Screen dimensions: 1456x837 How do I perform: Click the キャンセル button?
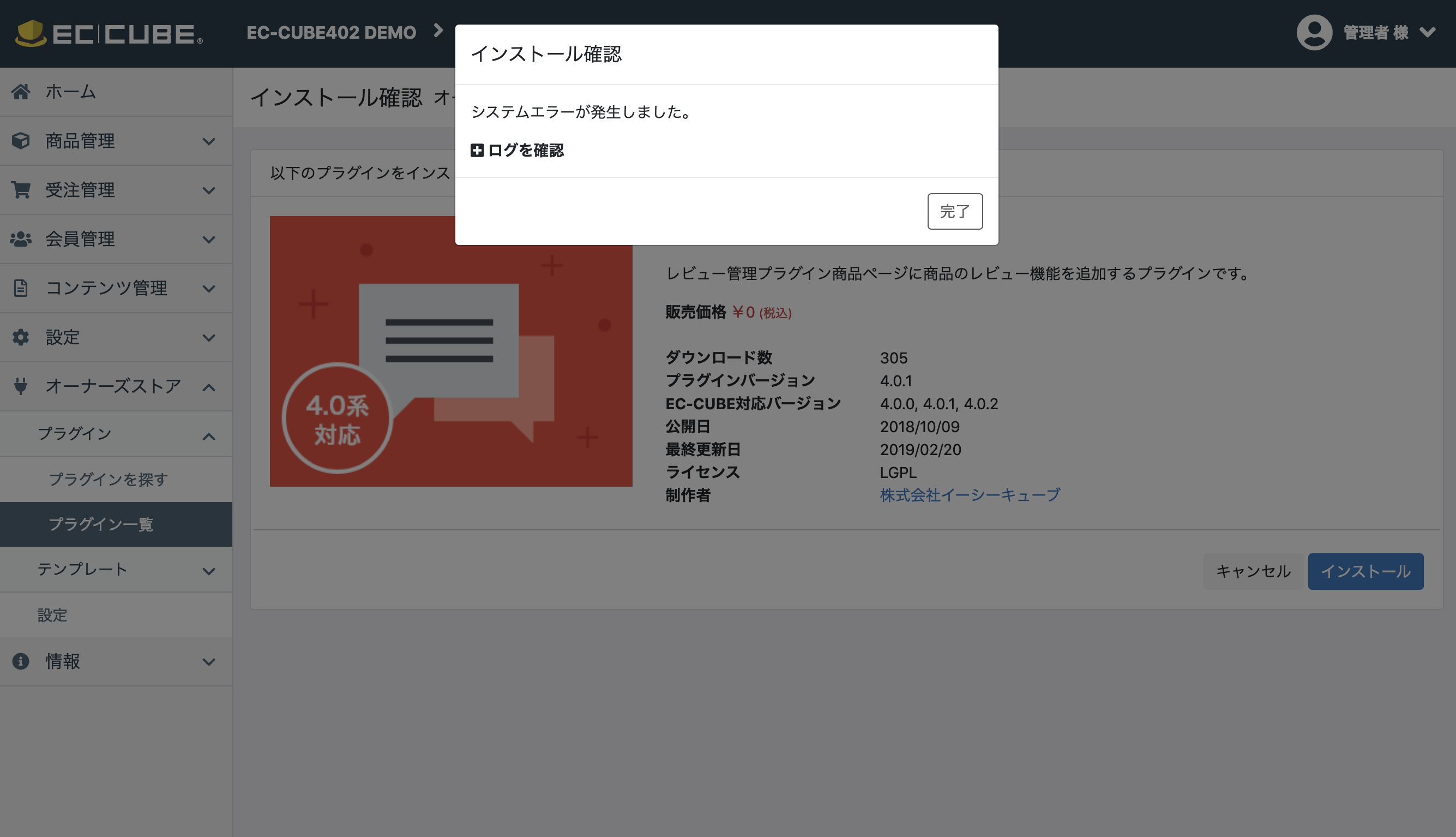(1253, 571)
